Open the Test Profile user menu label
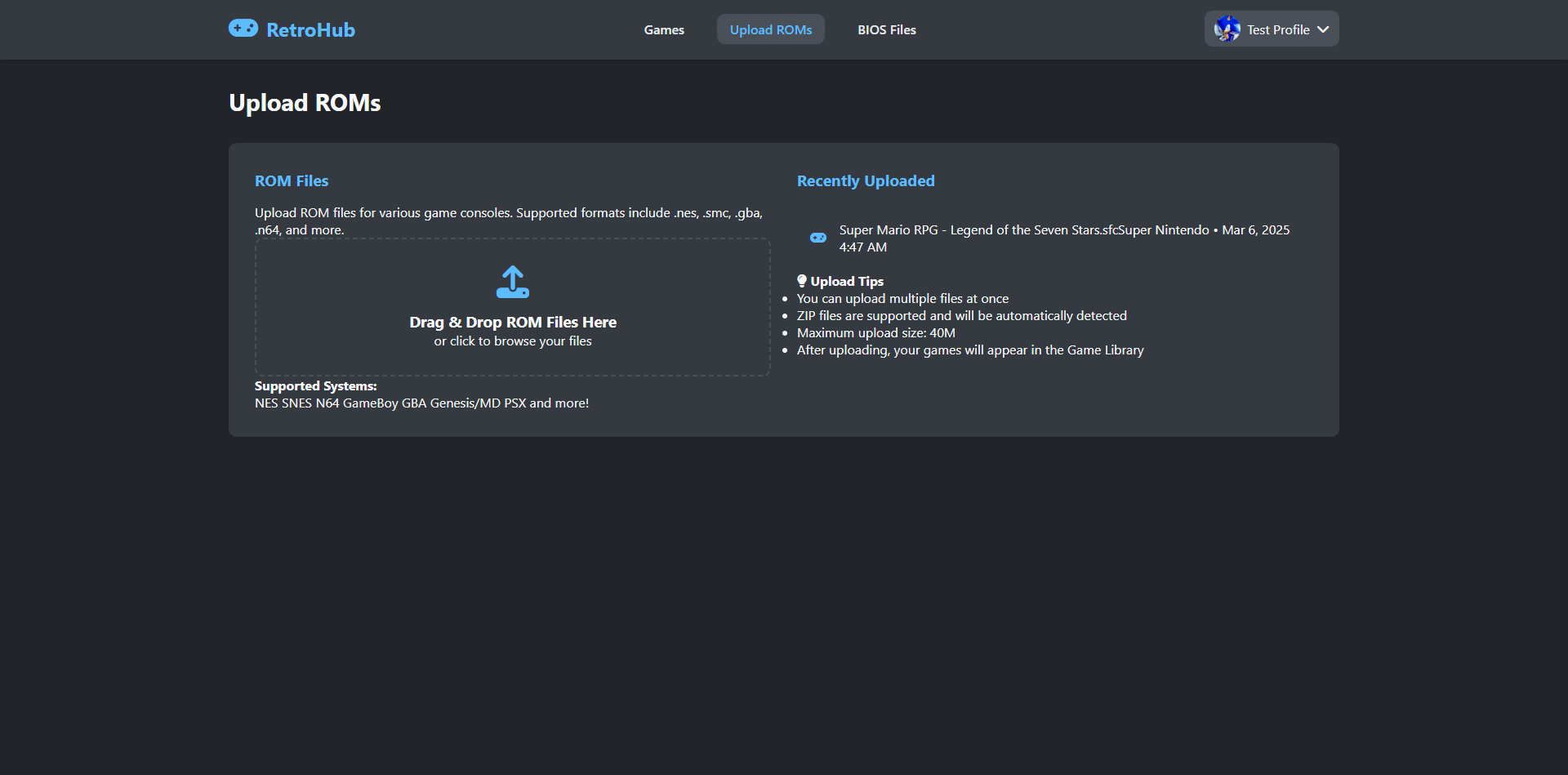This screenshot has width=1568, height=775. point(1278,29)
